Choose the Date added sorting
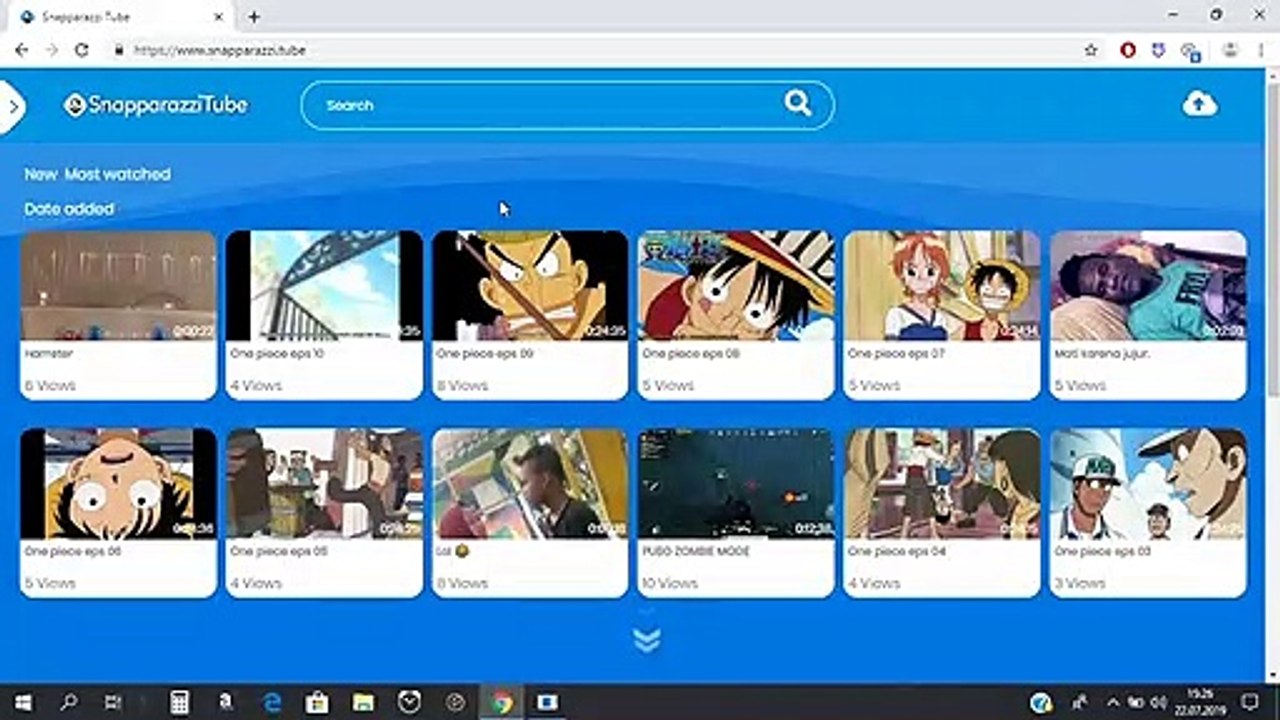 click(69, 209)
